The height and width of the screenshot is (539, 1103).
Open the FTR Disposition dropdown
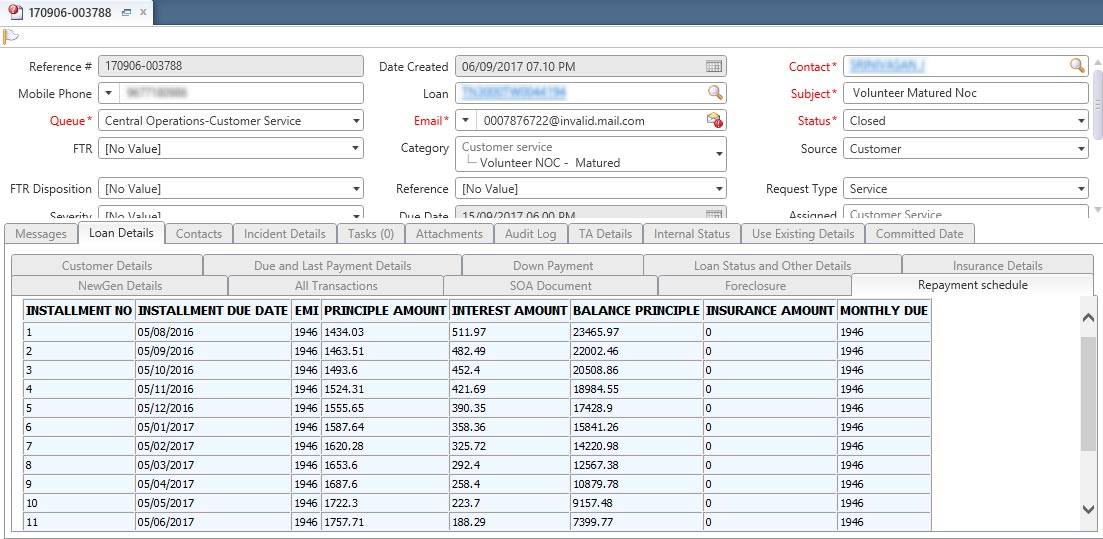(355, 189)
